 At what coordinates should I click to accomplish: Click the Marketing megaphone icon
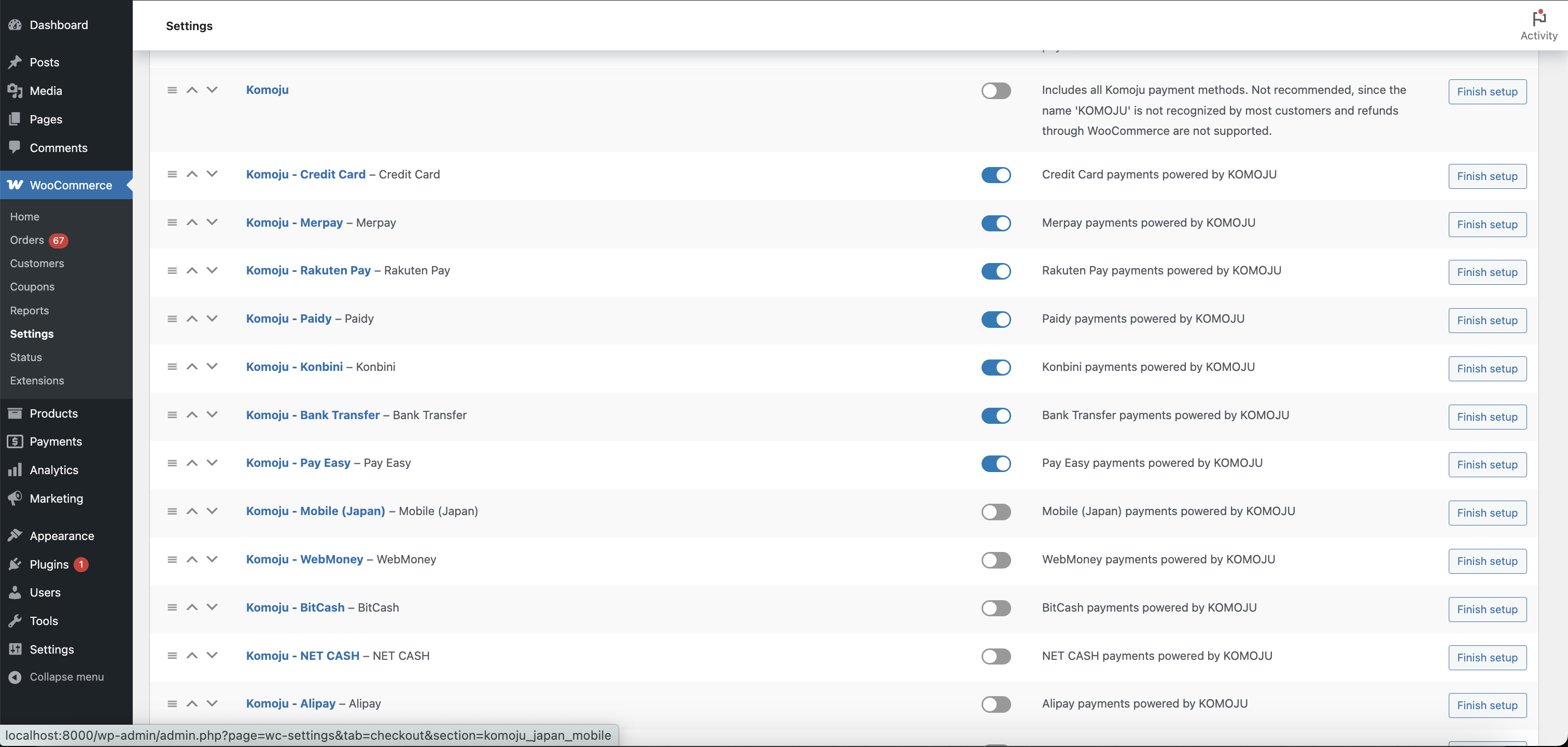pyautogui.click(x=15, y=498)
